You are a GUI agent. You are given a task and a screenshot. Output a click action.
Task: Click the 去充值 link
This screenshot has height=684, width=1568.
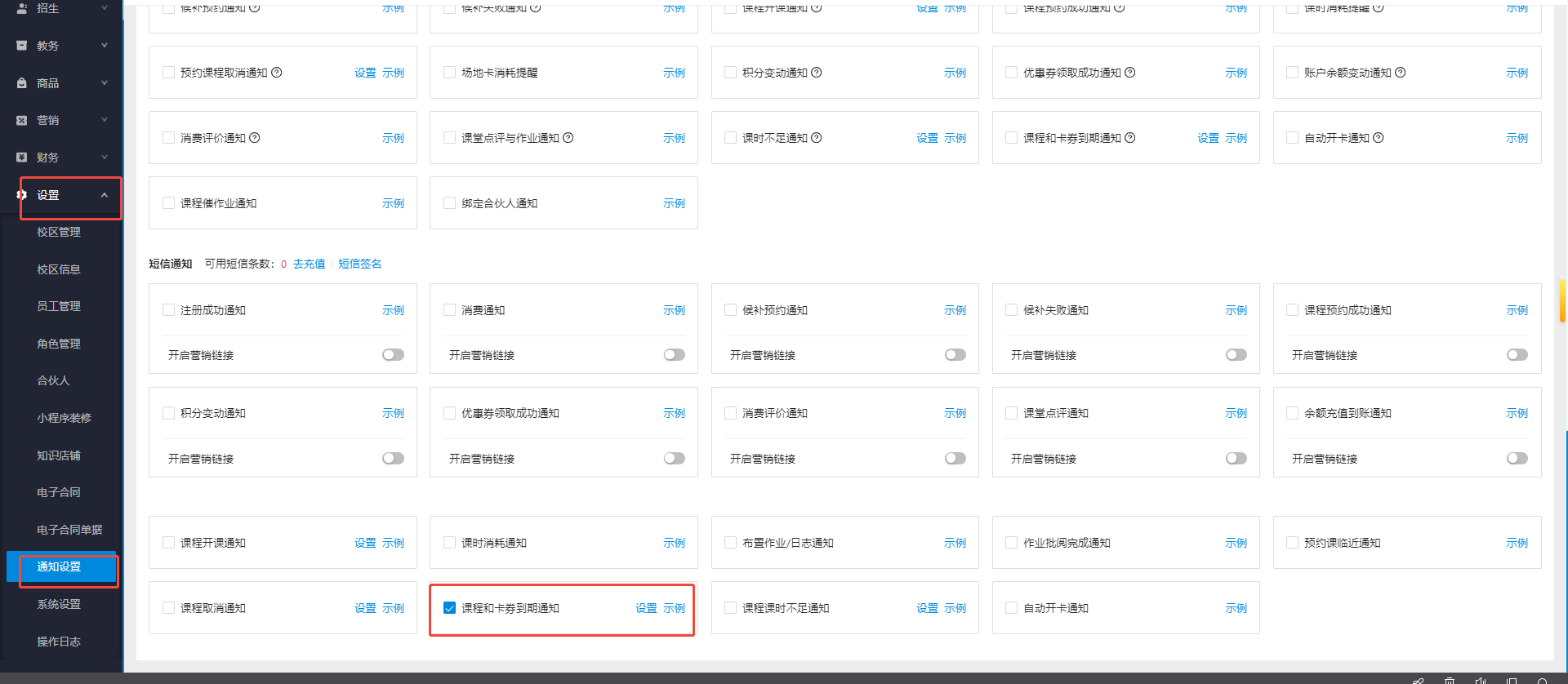pos(309,264)
